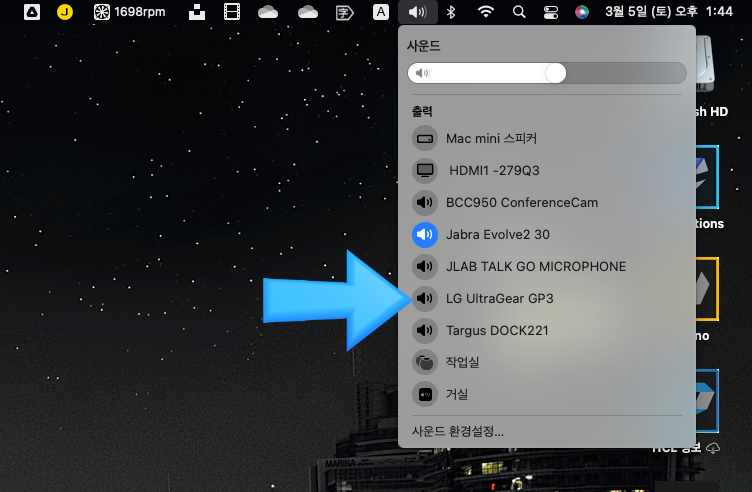
Task: Click the tray stack icon beside fan speed
Action: (197, 12)
